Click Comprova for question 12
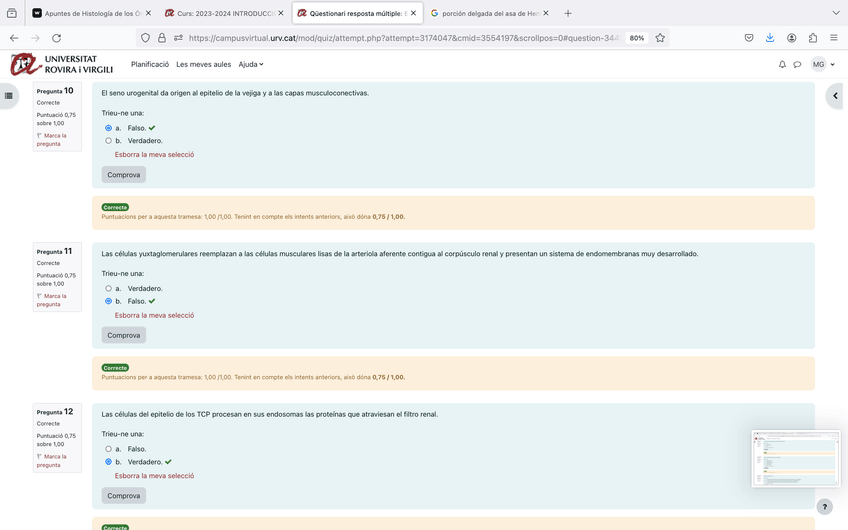Screen dimensions: 848x530 (123, 496)
